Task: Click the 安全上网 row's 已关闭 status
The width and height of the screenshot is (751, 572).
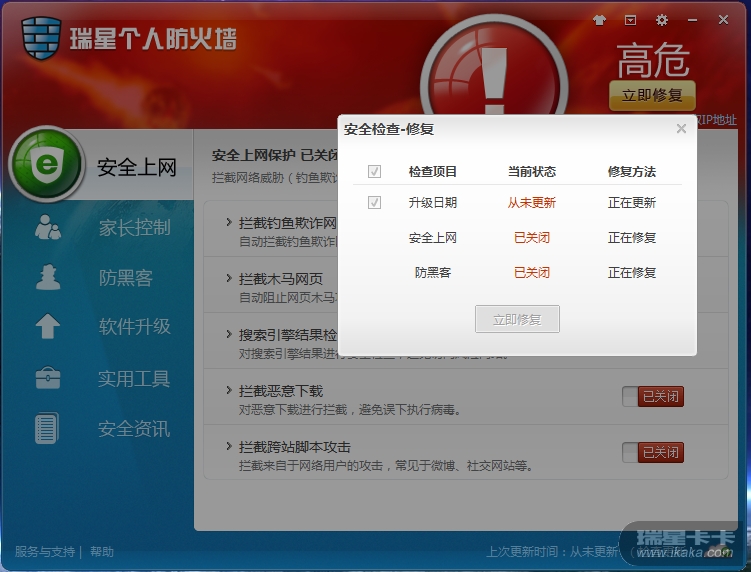Action: (x=532, y=238)
